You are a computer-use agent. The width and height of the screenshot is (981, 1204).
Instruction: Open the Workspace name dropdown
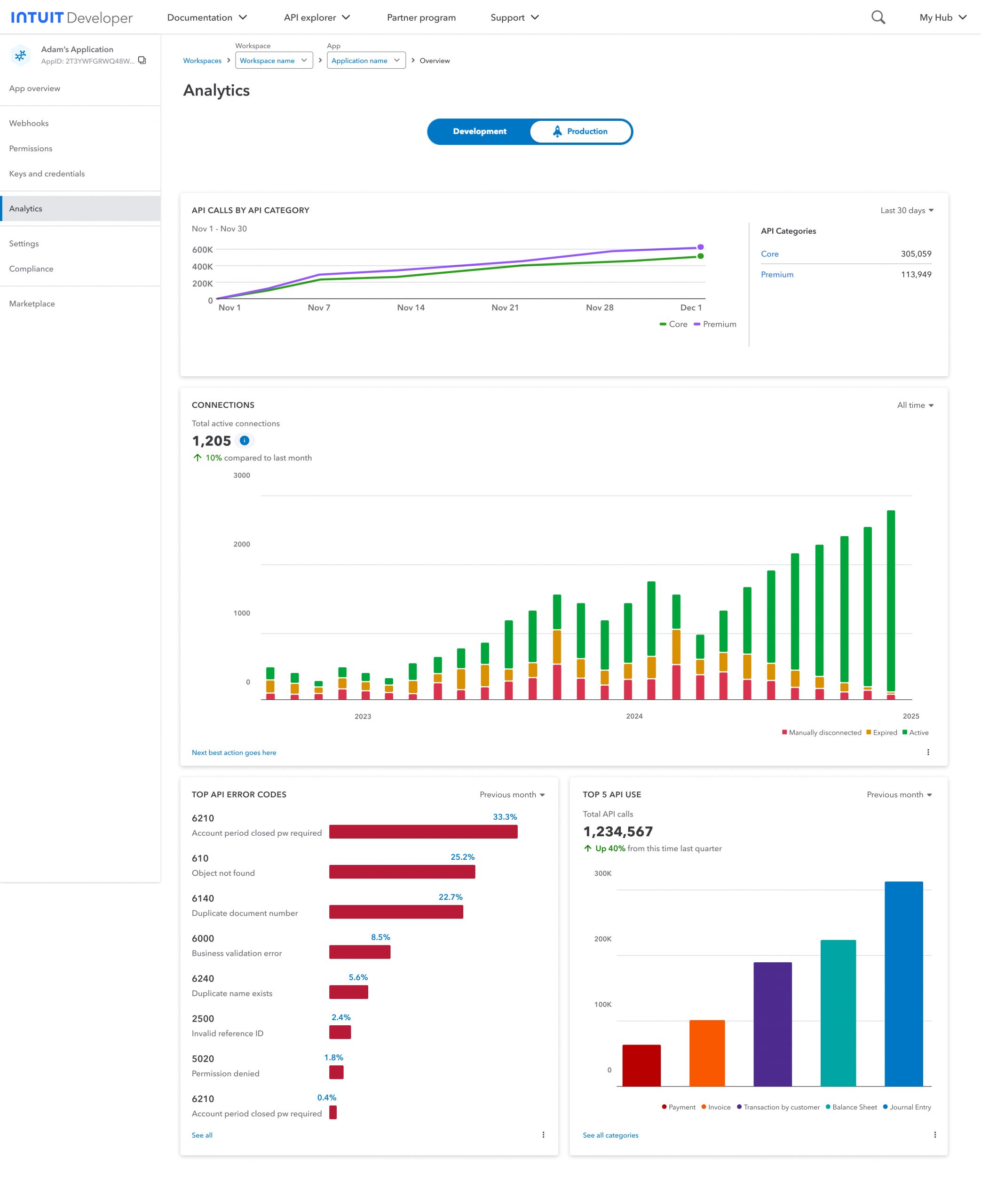[x=274, y=61]
